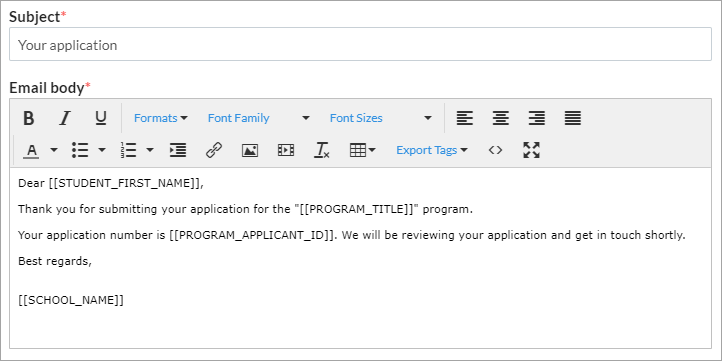Insert a numbered list

[128, 150]
